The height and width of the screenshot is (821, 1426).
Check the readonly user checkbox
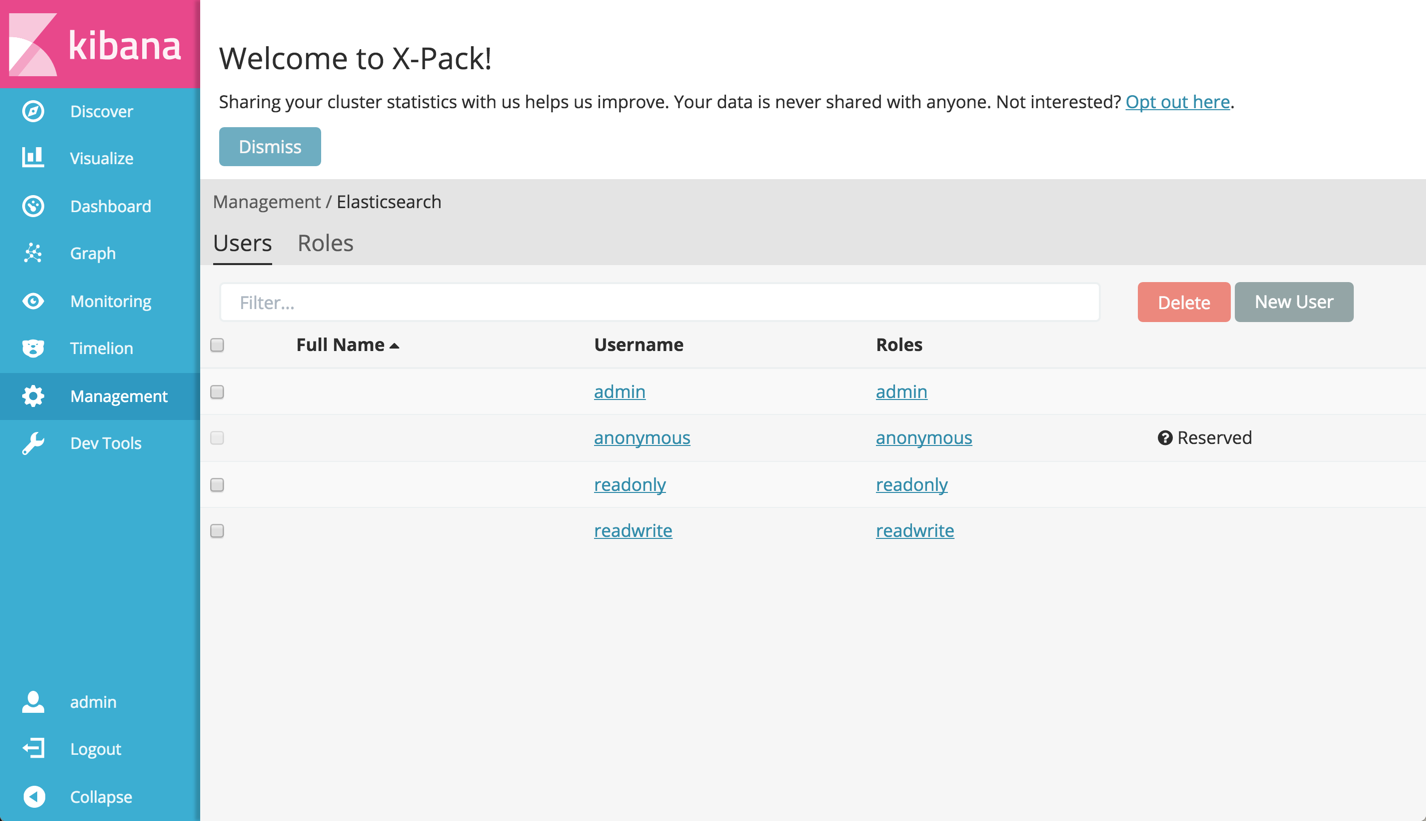[217, 485]
